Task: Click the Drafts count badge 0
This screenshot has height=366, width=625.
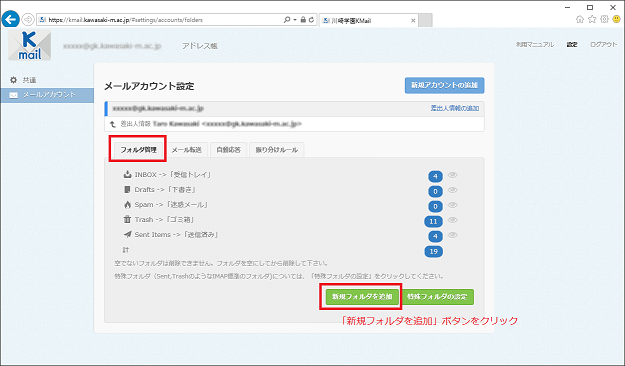Action: point(435,191)
